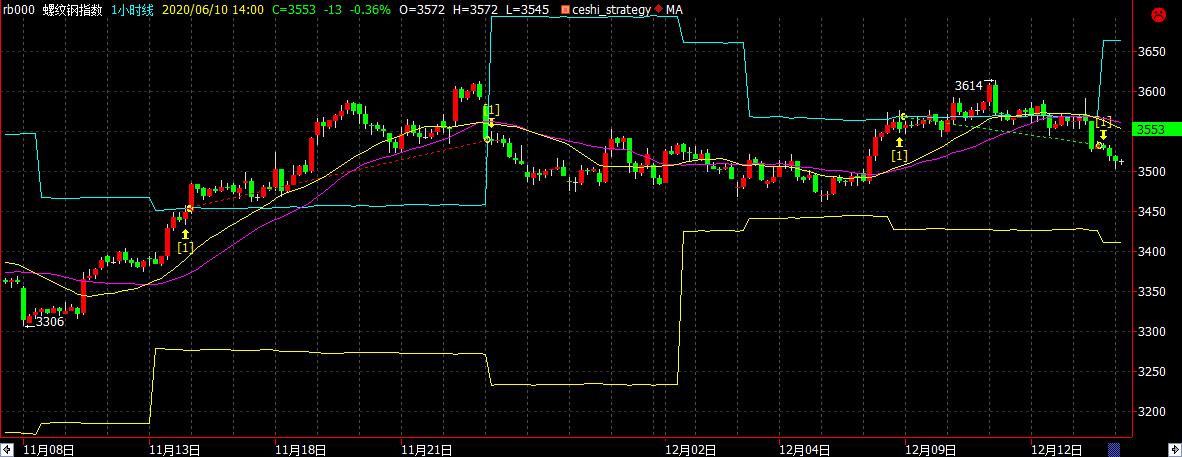Click the 3600 price axis label
The image size is (1182, 457).
[x=1152, y=92]
